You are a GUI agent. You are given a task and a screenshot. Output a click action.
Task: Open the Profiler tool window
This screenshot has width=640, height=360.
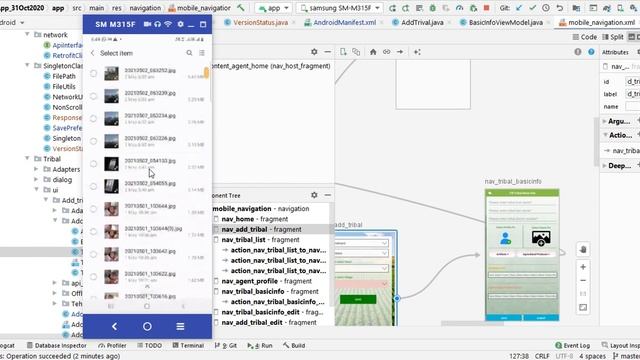112,345
